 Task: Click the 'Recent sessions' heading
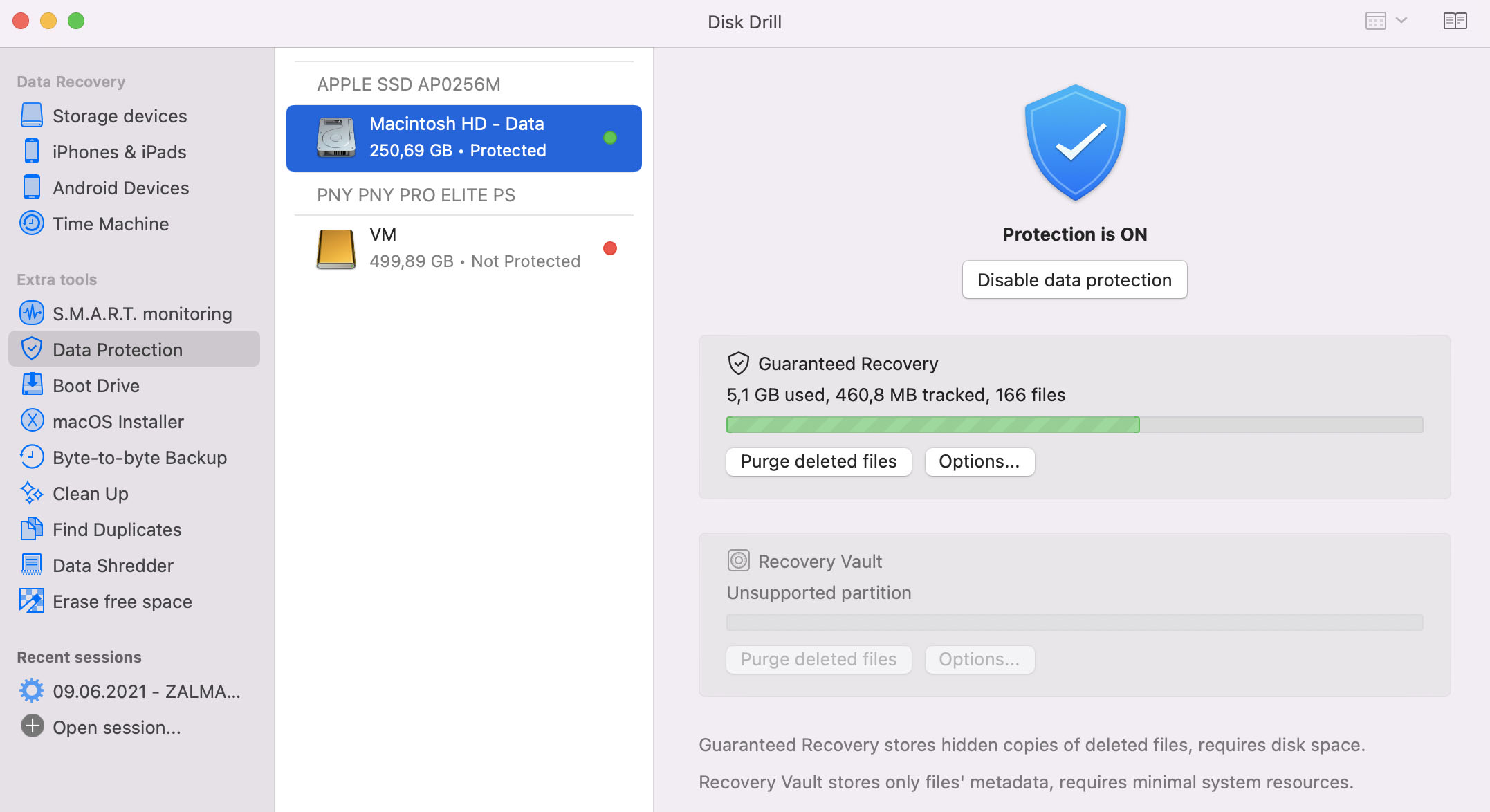[79, 657]
